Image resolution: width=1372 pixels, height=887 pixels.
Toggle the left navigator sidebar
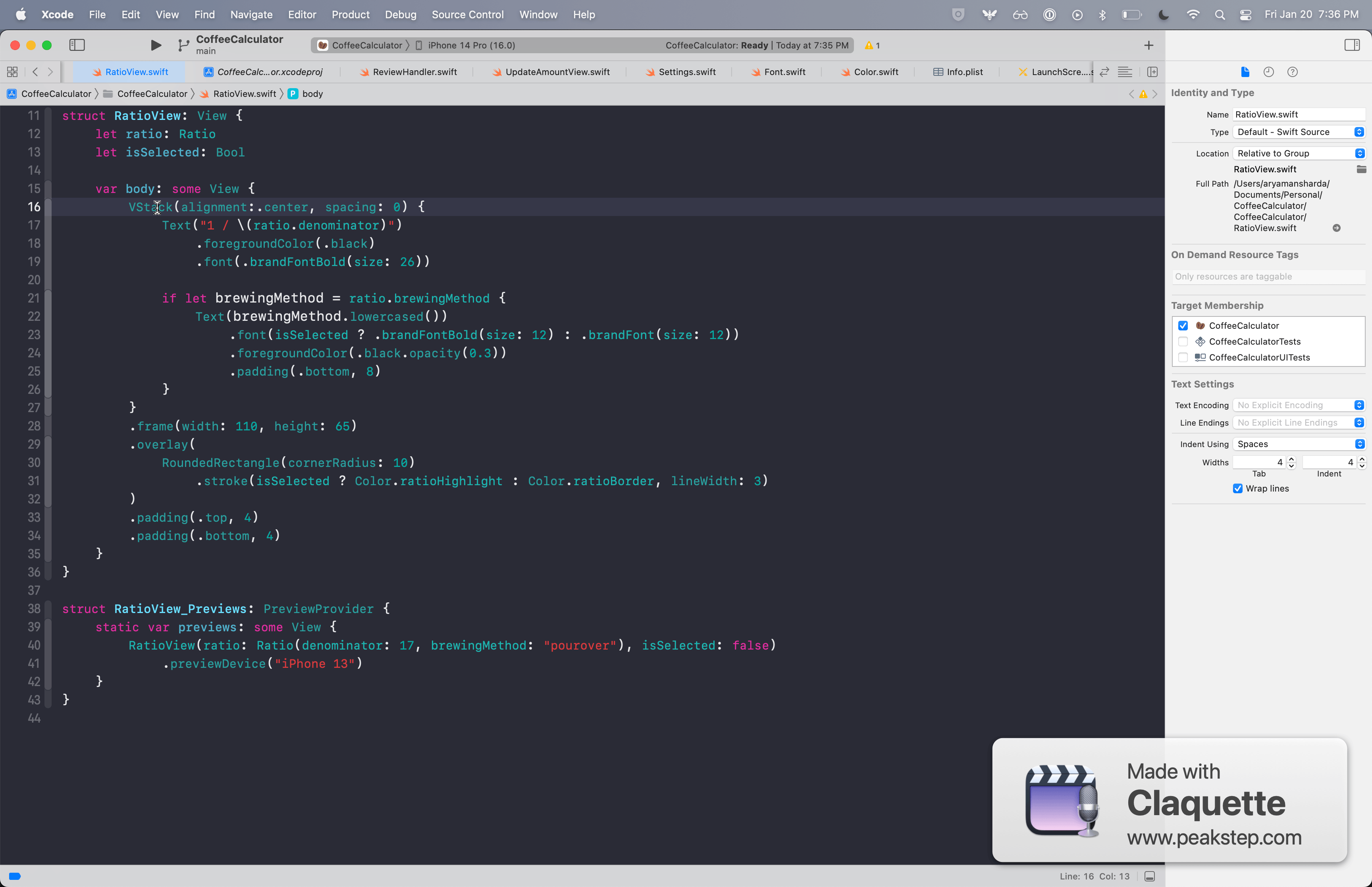click(x=77, y=44)
